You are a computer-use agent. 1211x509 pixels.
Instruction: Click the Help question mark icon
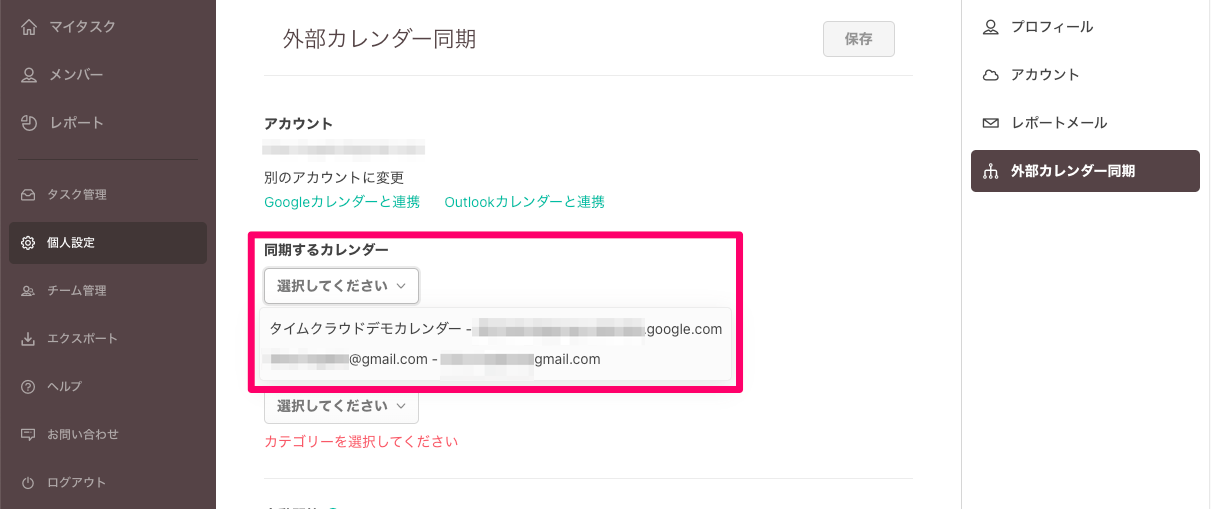29,387
